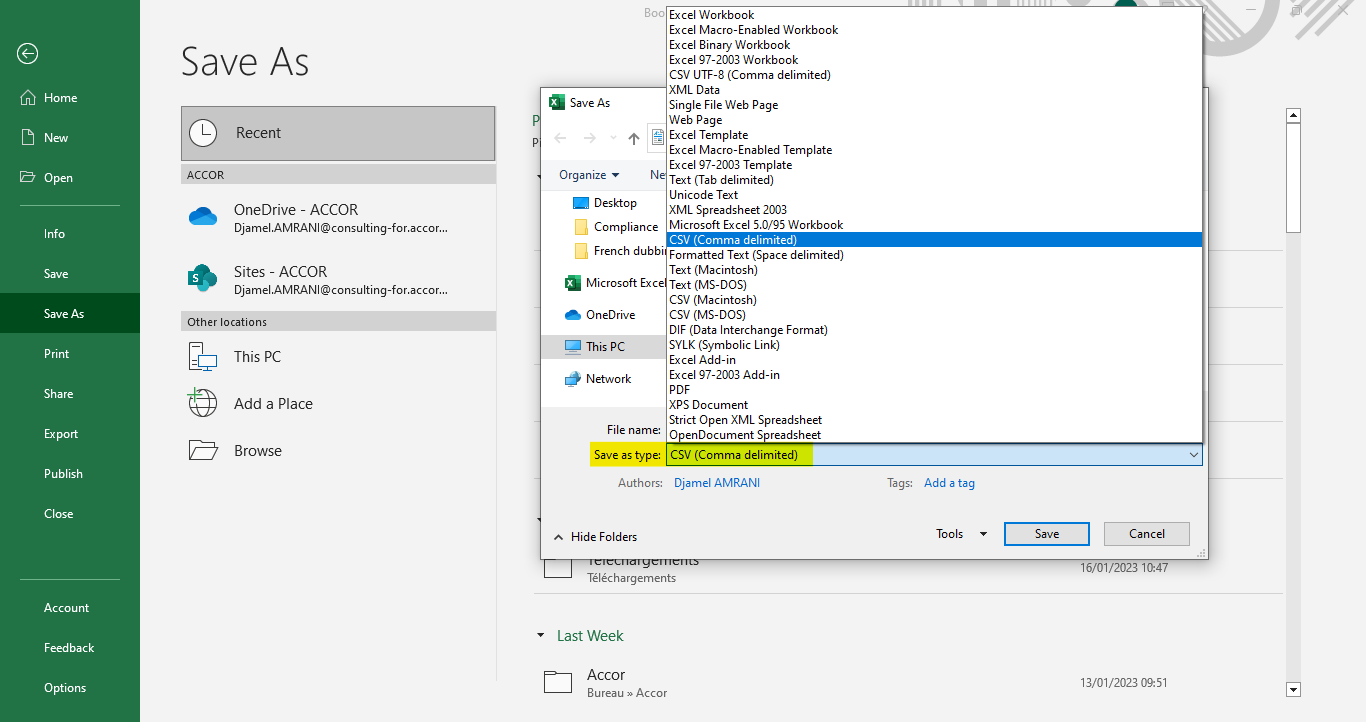Viewport: 1366px width, 722px height.
Task: Select Sites - ACCOR SharePoint location
Action: (x=338, y=280)
